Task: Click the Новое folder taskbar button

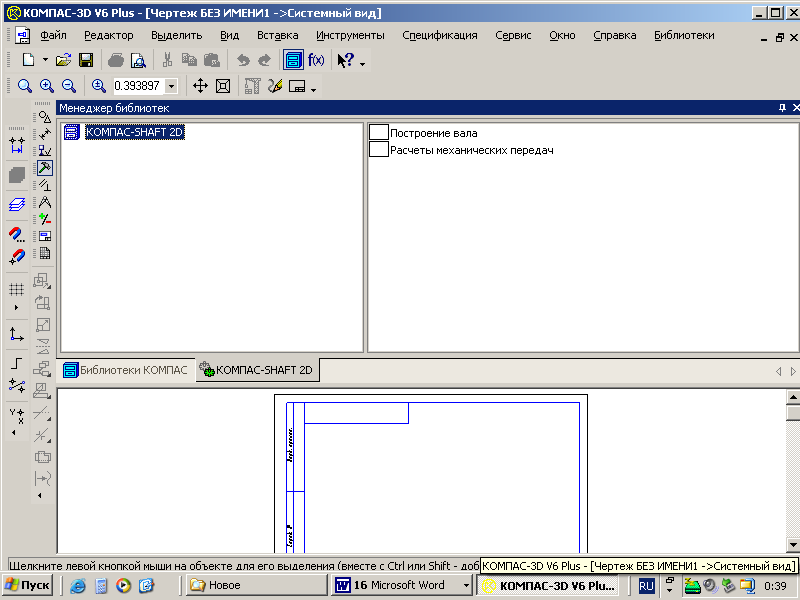Action: (256, 585)
